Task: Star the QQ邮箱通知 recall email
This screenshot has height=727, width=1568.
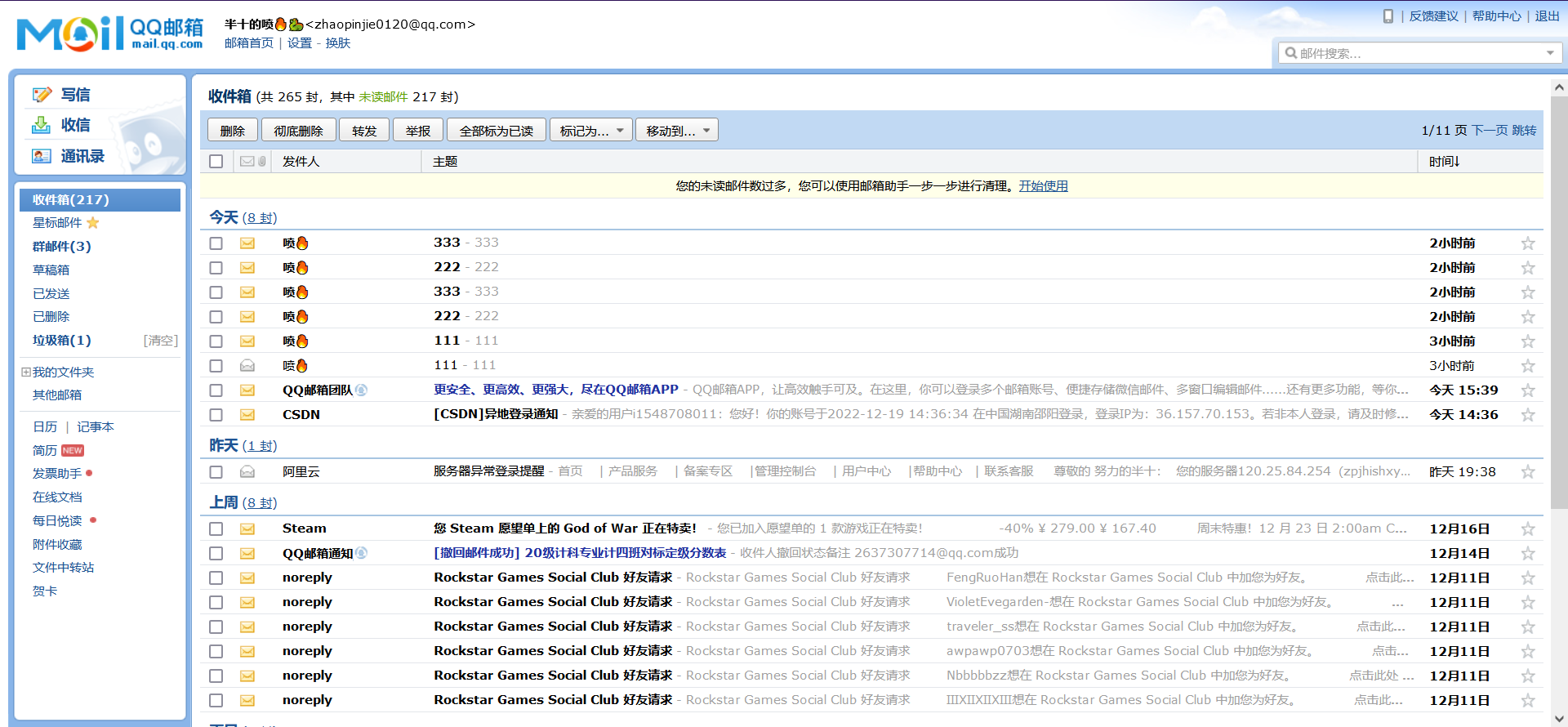Action: [1528, 554]
